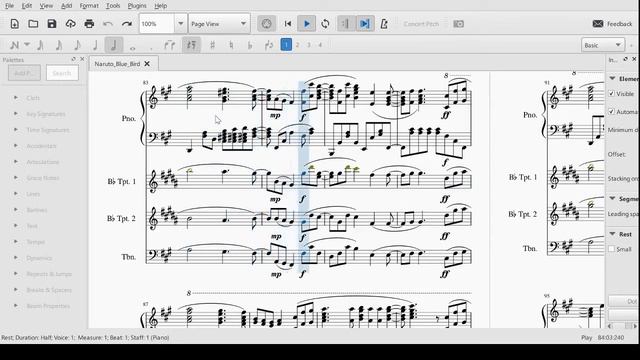Open the Feedback link
The width and height of the screenshot is (640, 360).
612,24
